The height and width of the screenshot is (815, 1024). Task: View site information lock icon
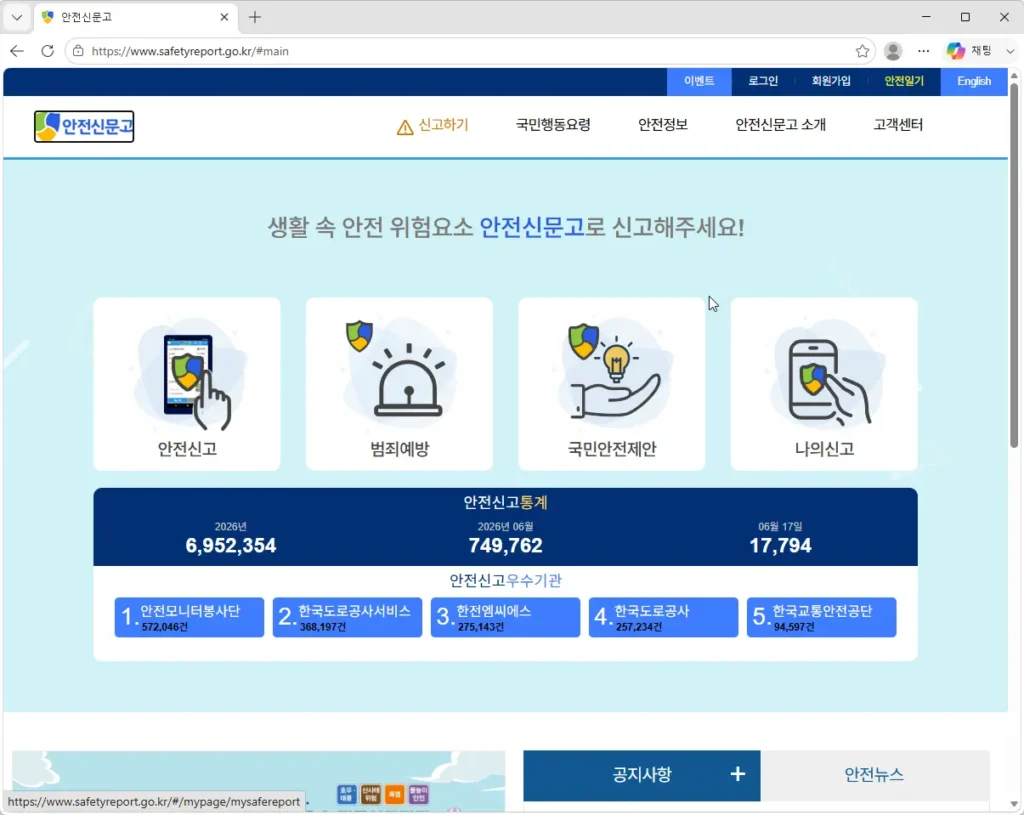pyautogui.click(x=78, y=51)
